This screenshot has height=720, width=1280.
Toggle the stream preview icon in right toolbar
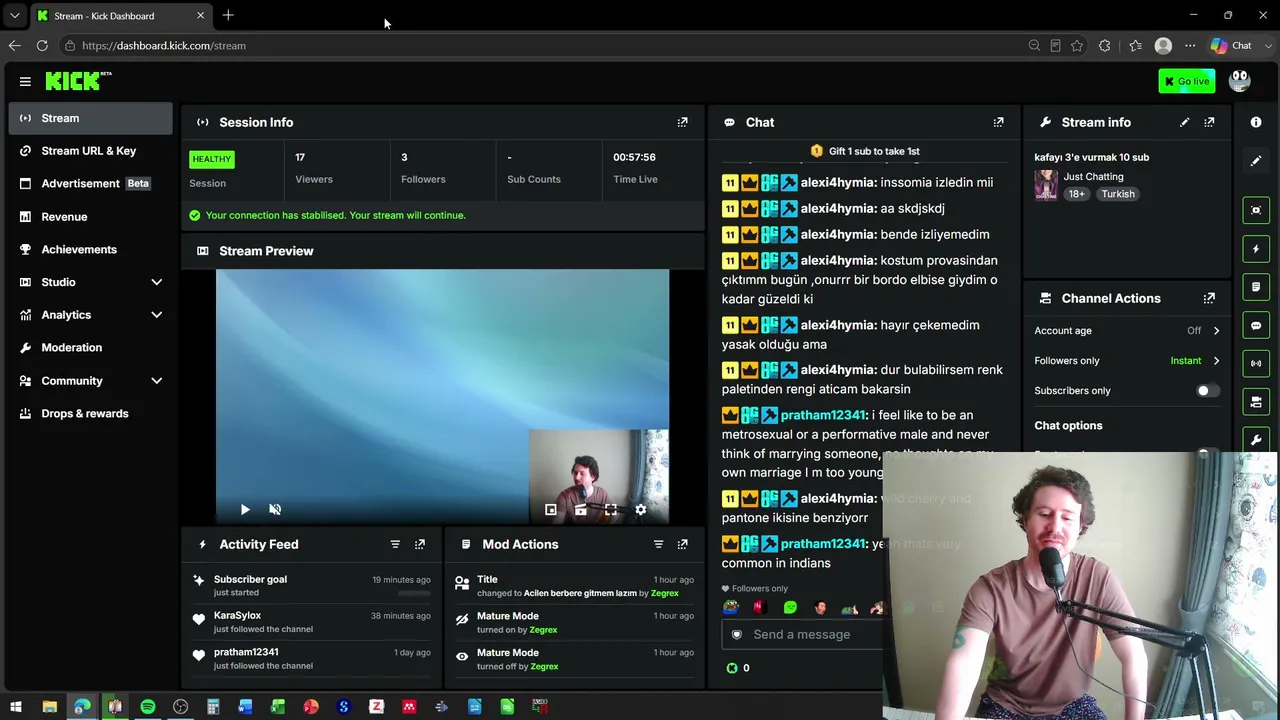point(1256,210)
